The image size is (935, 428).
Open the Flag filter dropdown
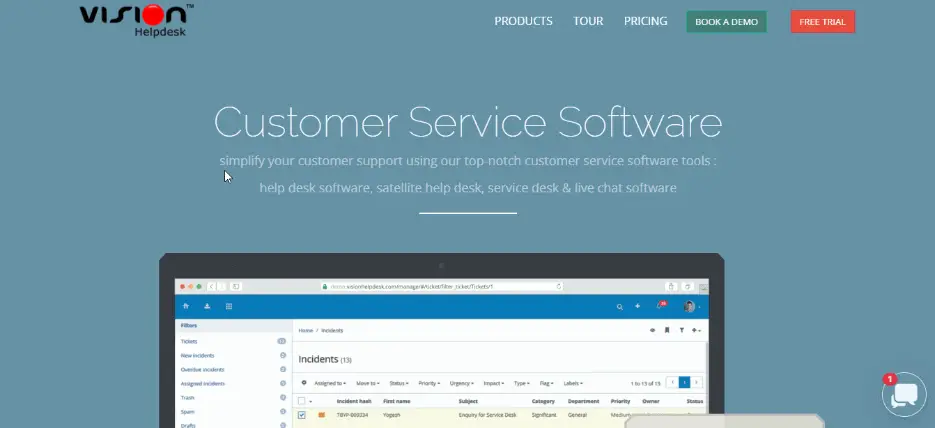546,383
